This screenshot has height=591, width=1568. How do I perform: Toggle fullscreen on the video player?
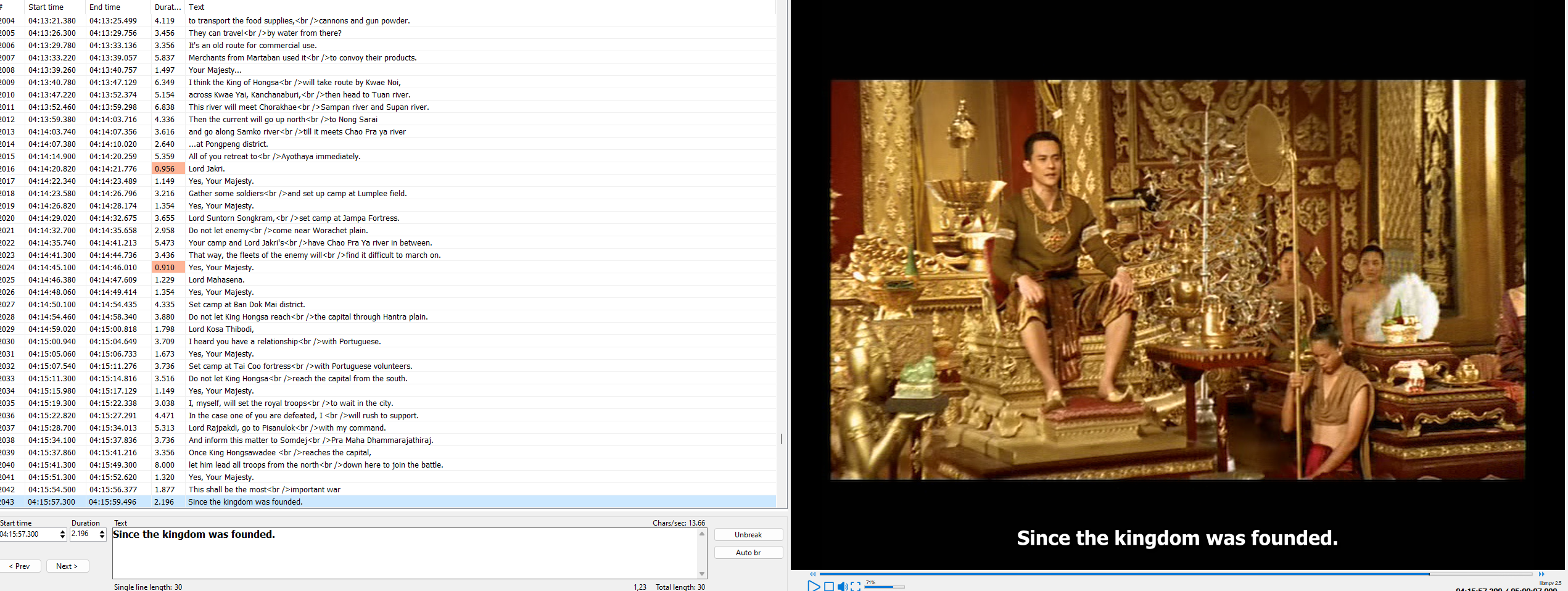(x=856, y=586)
